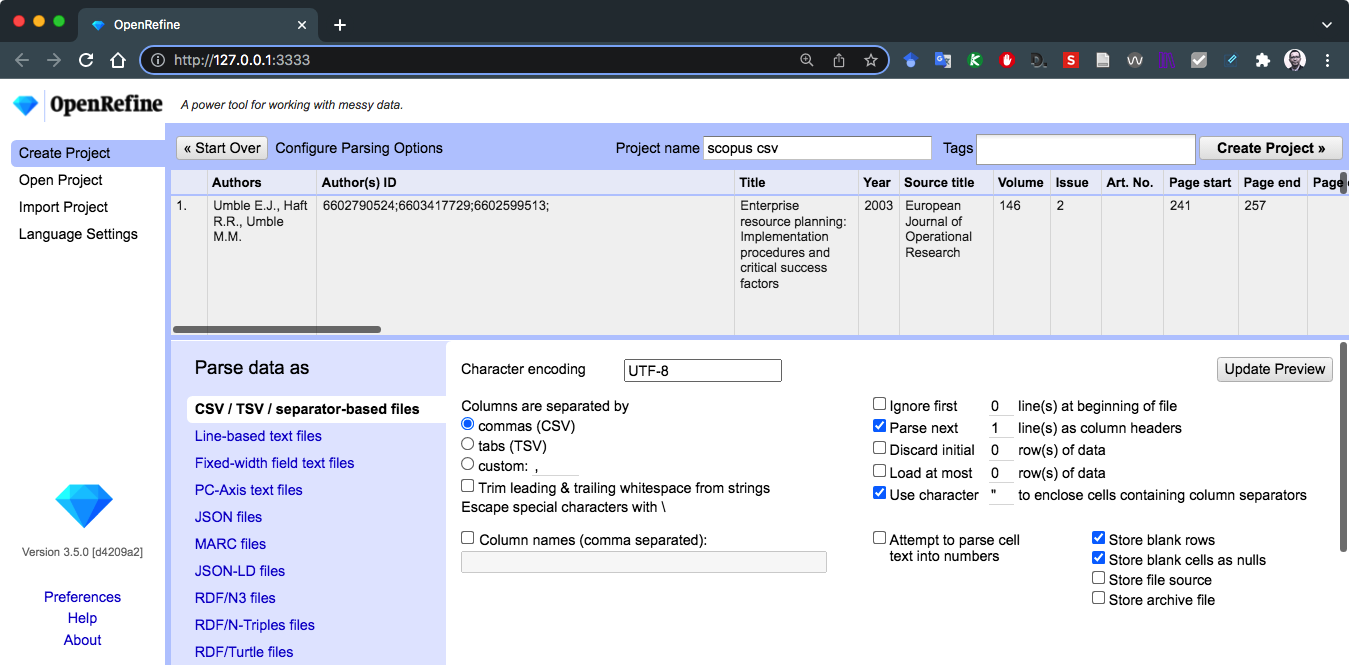Toggle Parse next lines as column headers
Viewport: 1349px width, 665px height.
(879, 427)
